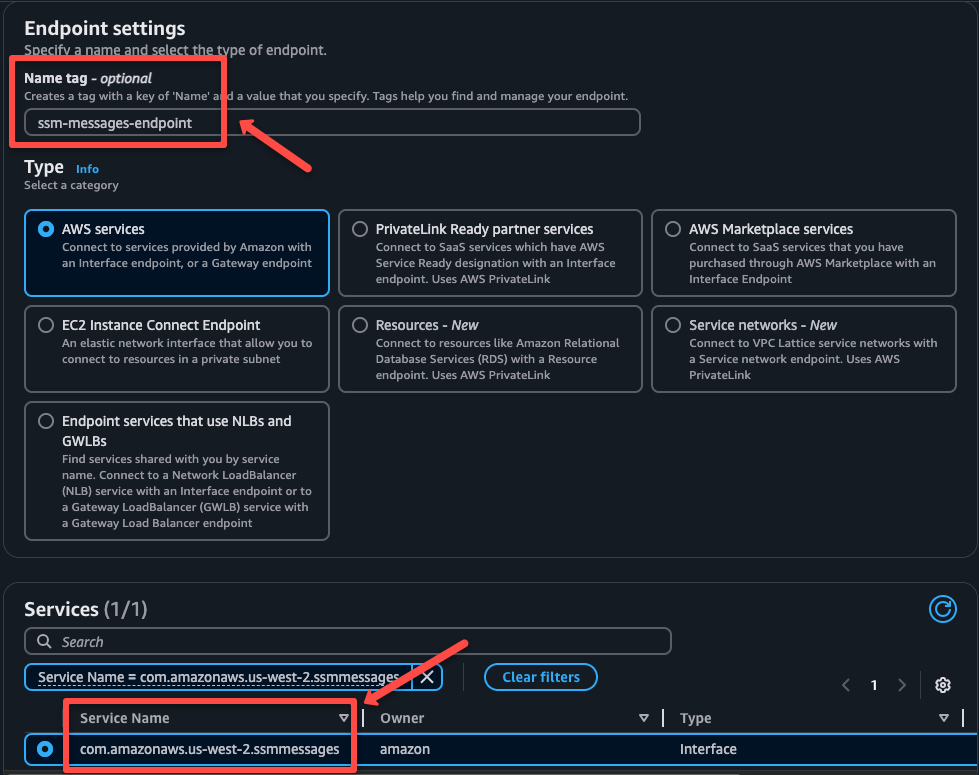Choose Service networks - New type
This screenshot has width=979, height=775.
(x=673, y=325)
